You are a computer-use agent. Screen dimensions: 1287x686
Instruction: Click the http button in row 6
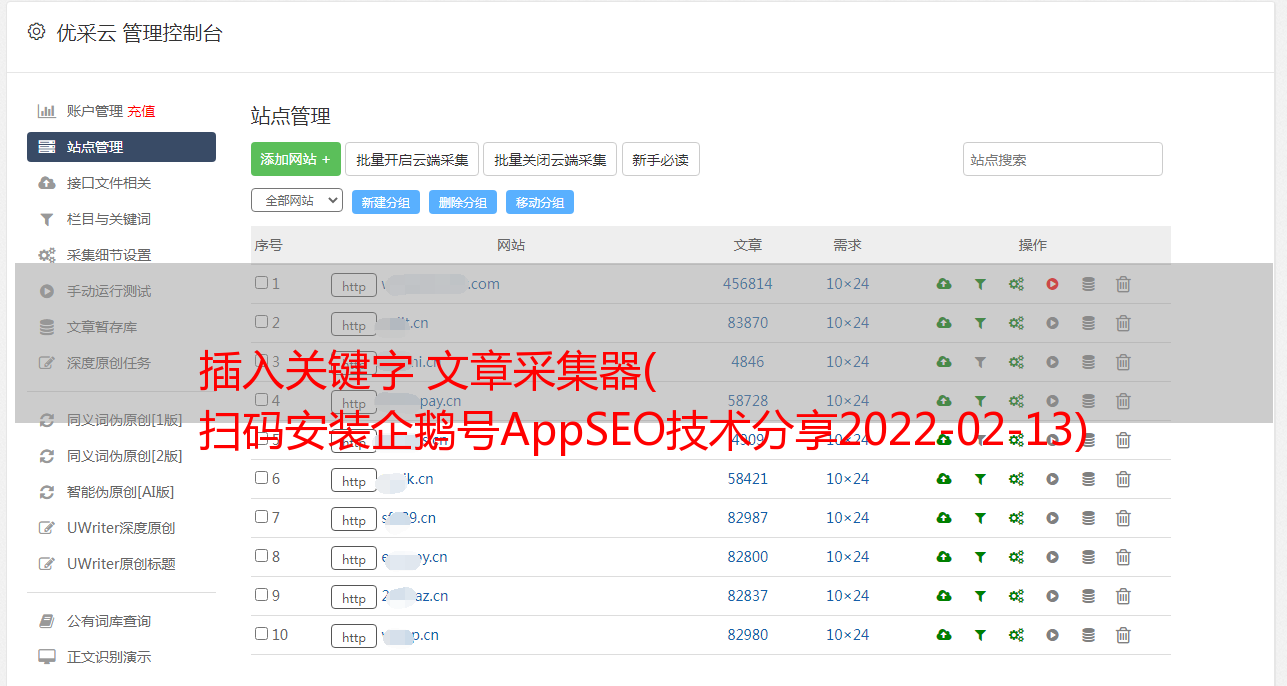tap(354, 480)
